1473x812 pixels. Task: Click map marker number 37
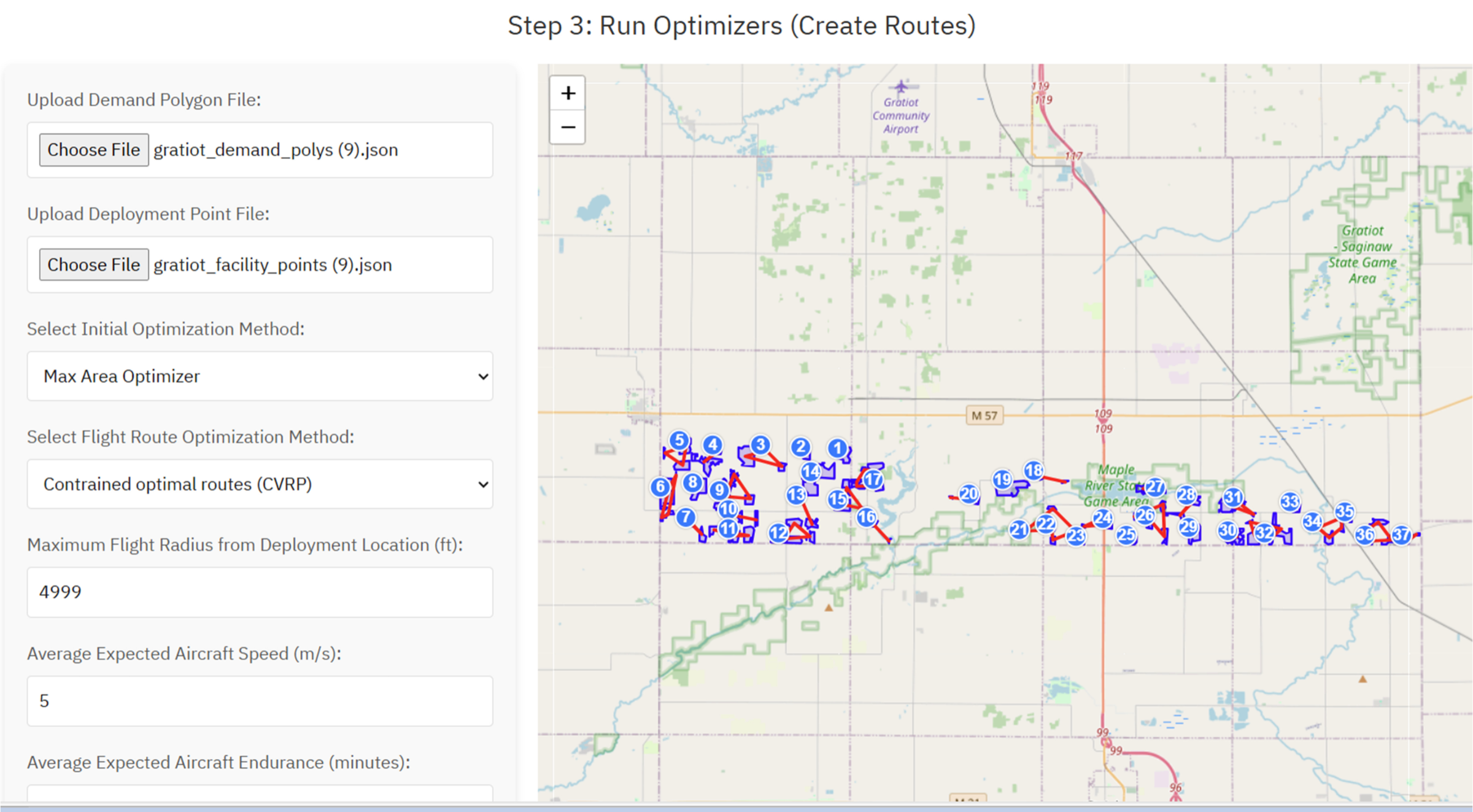pos(1401,535)
